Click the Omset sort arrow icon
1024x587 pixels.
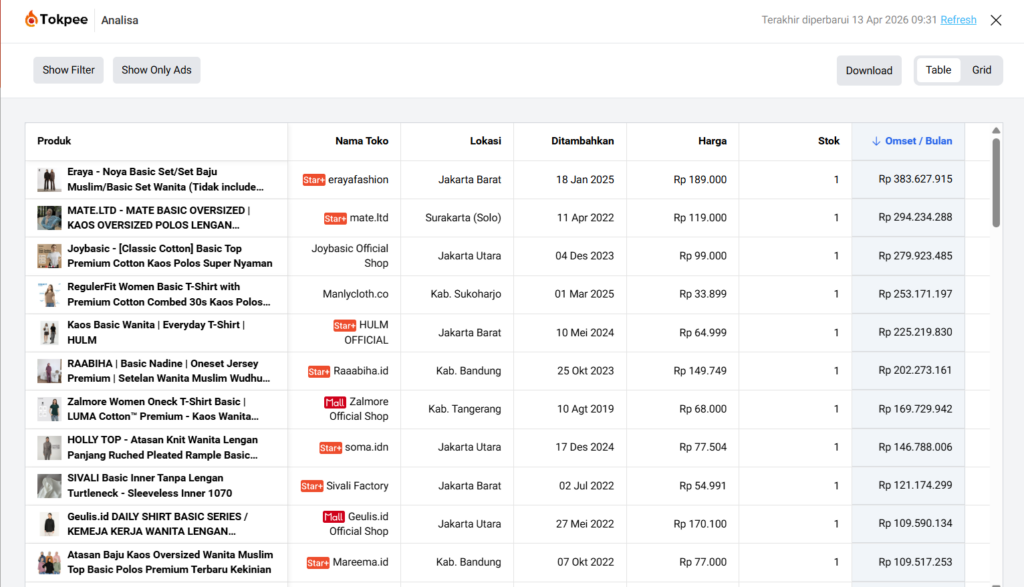tap(876, 141)
